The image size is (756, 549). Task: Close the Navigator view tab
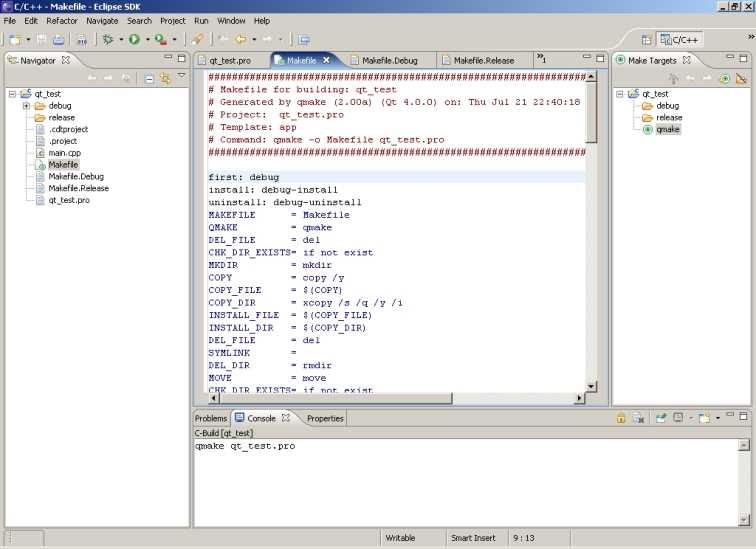click(66, 60)
